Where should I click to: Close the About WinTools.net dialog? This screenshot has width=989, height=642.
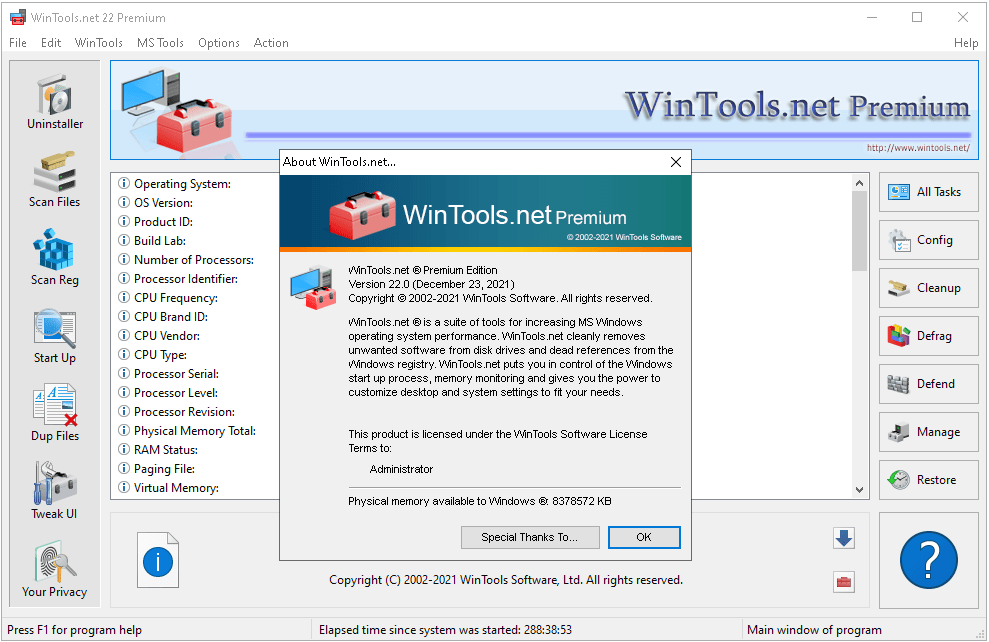click(x=676, y=162)
